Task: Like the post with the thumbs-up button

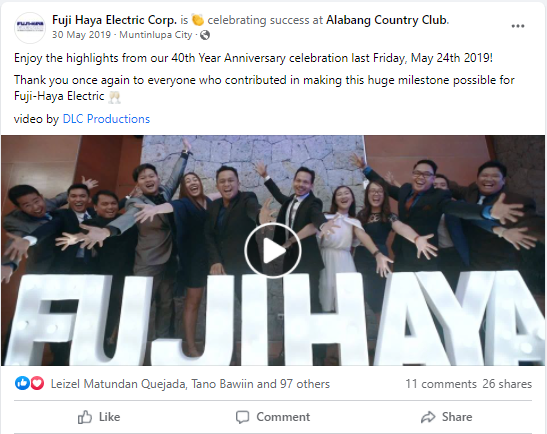Action: [x=99, y=417]
